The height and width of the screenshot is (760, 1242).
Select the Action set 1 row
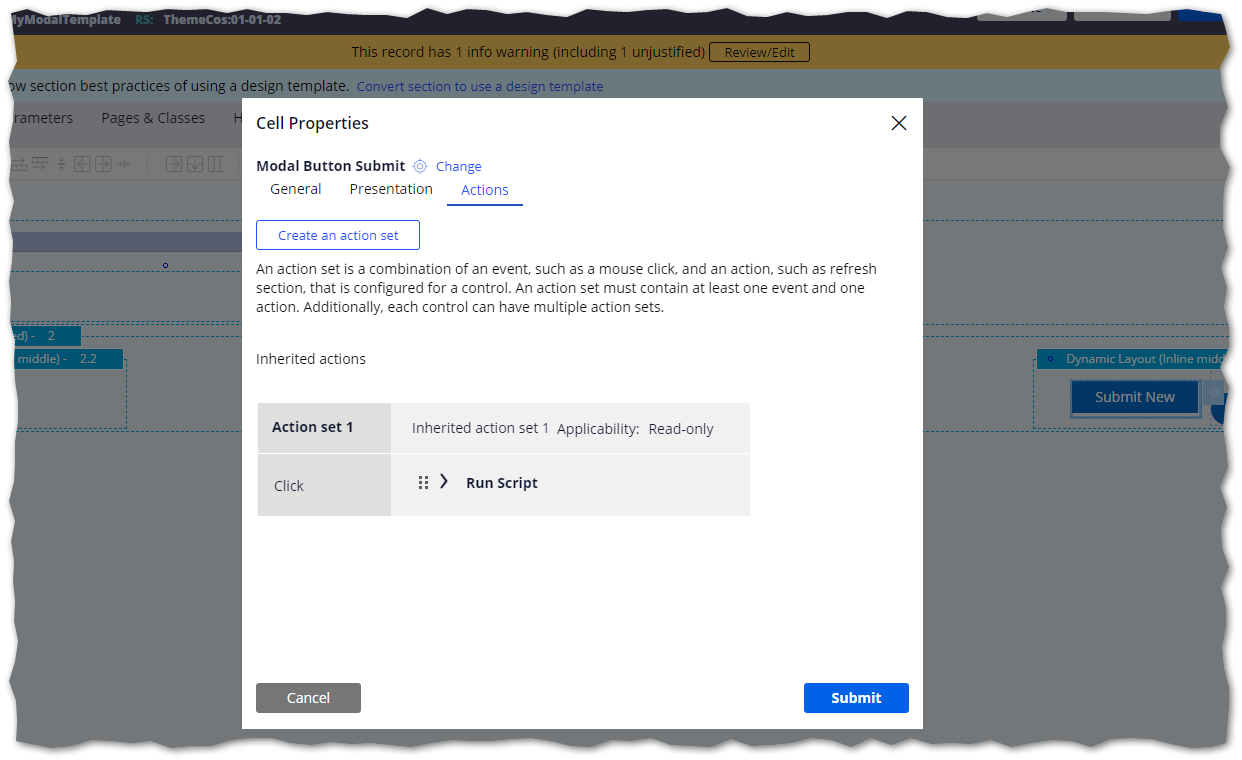pos(311,428)
